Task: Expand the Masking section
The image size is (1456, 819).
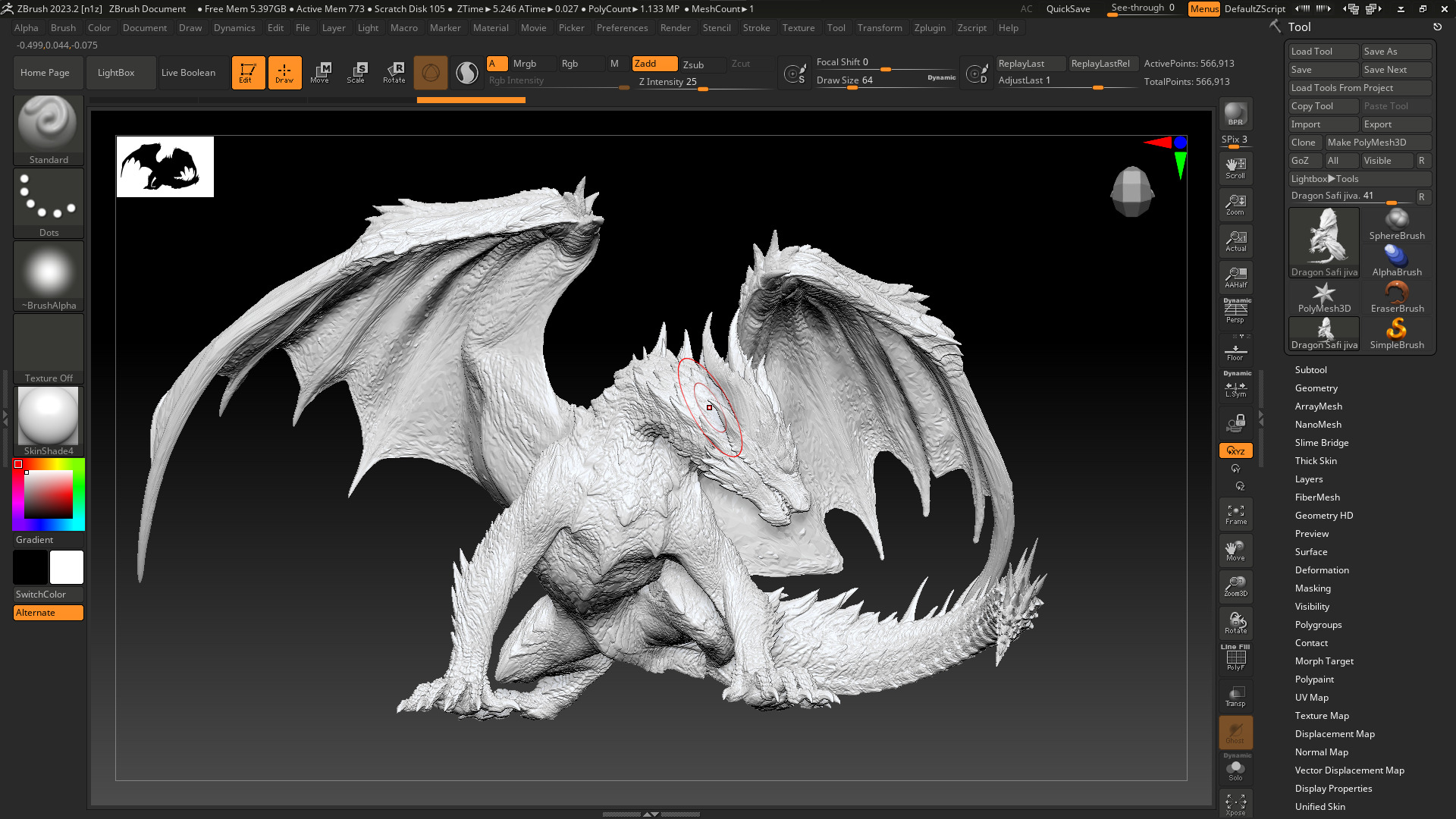Action: click(1313, 588)
